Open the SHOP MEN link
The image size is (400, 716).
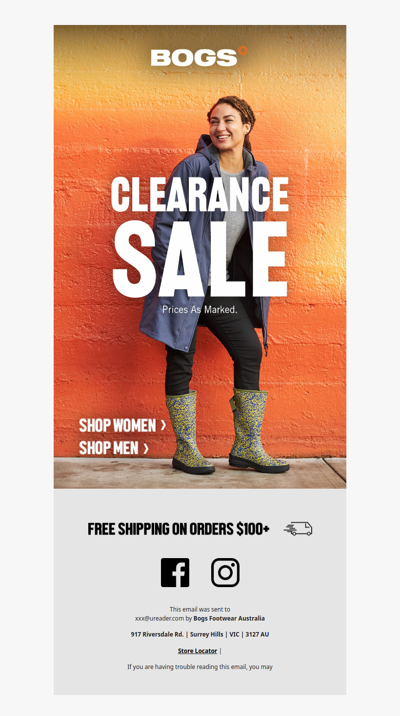click(x=114, y=448)
